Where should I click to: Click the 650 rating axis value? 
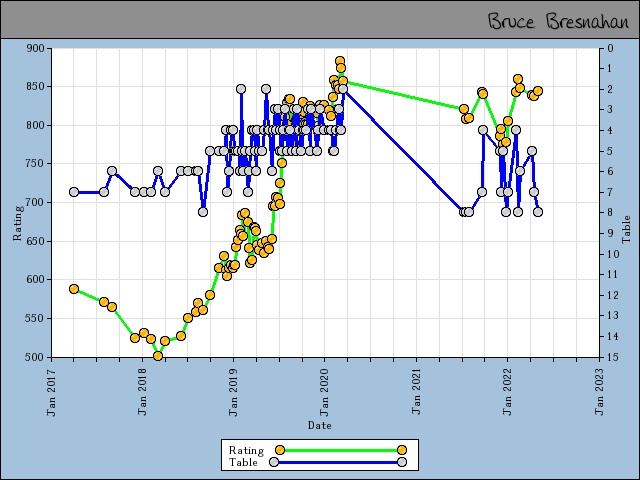(x=35, y=241)
